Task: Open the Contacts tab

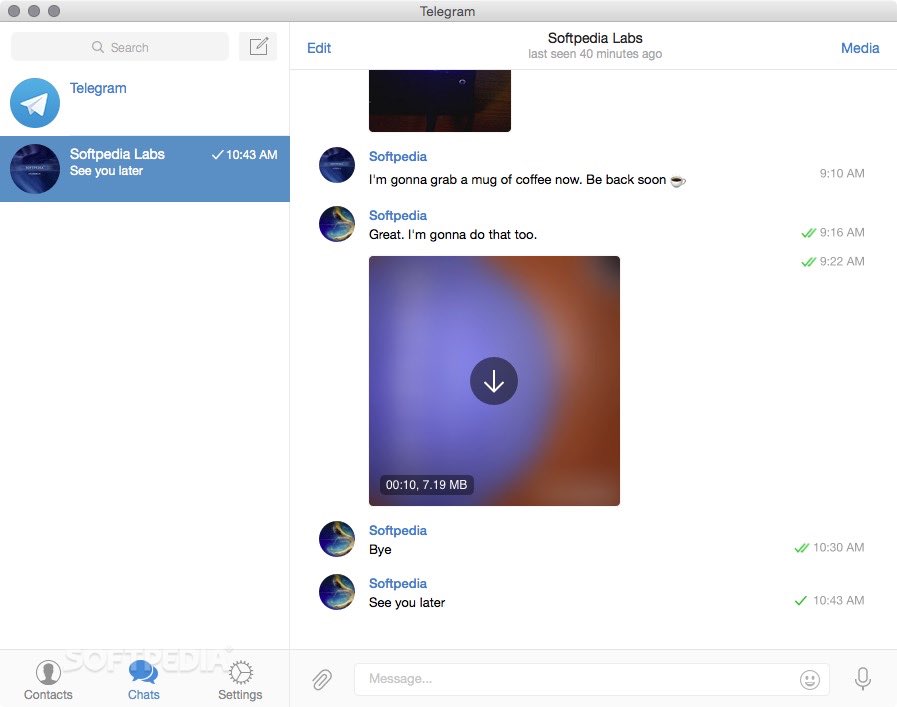Action: click(48, 680)
